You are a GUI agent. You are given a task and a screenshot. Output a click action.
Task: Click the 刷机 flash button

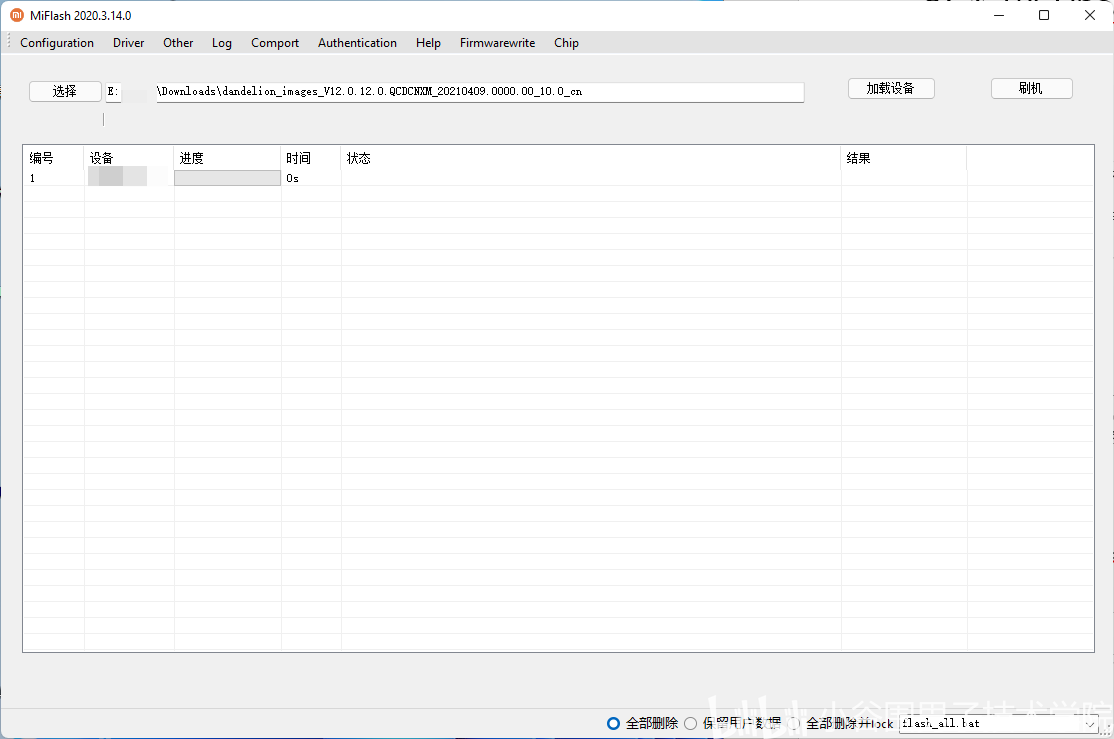(x=1032, y=88)
